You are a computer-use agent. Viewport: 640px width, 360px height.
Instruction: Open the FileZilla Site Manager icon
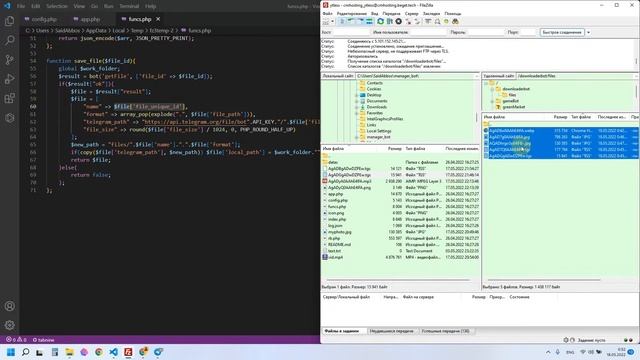pyautogui.click(x=326, y=21)
